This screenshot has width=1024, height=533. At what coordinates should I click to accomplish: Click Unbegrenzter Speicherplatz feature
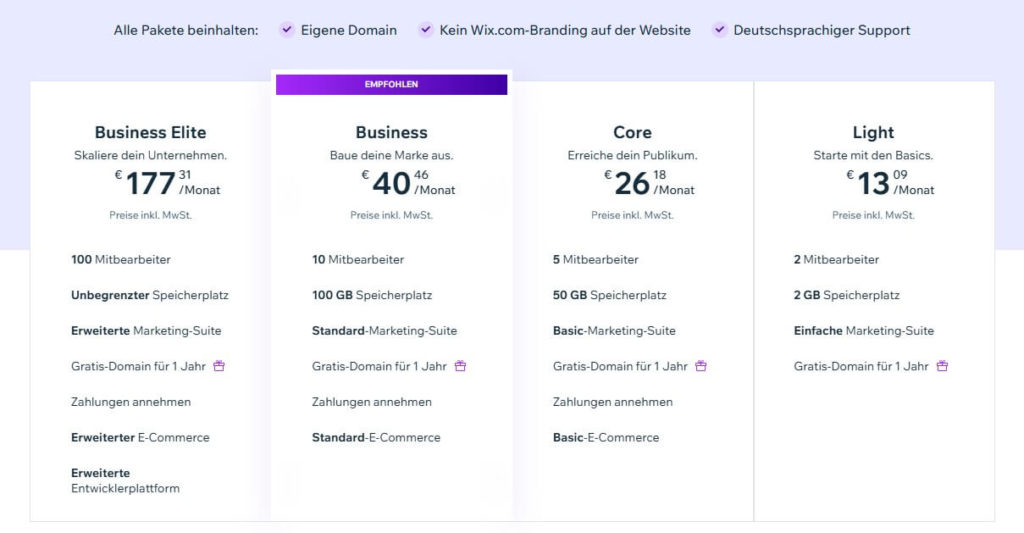point(149,295)
